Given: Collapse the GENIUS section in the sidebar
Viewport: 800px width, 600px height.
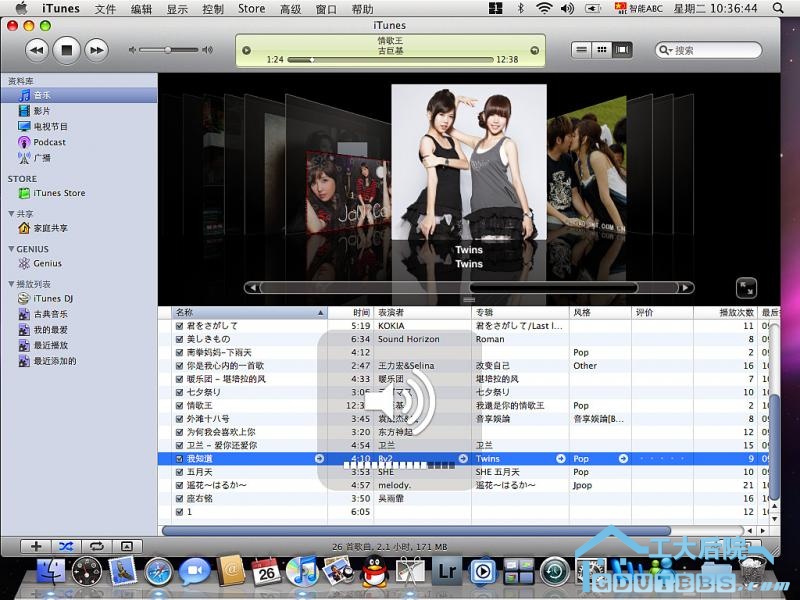Looking at the screenshot, I should (11, 249).
